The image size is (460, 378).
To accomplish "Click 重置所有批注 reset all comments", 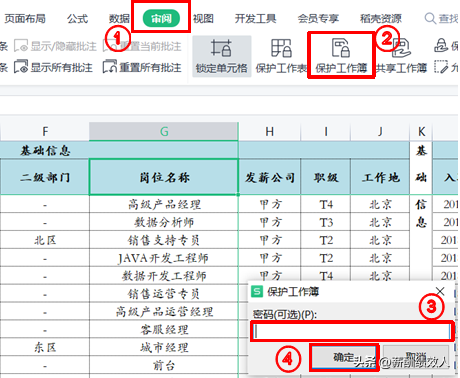I will pos(142,68).
